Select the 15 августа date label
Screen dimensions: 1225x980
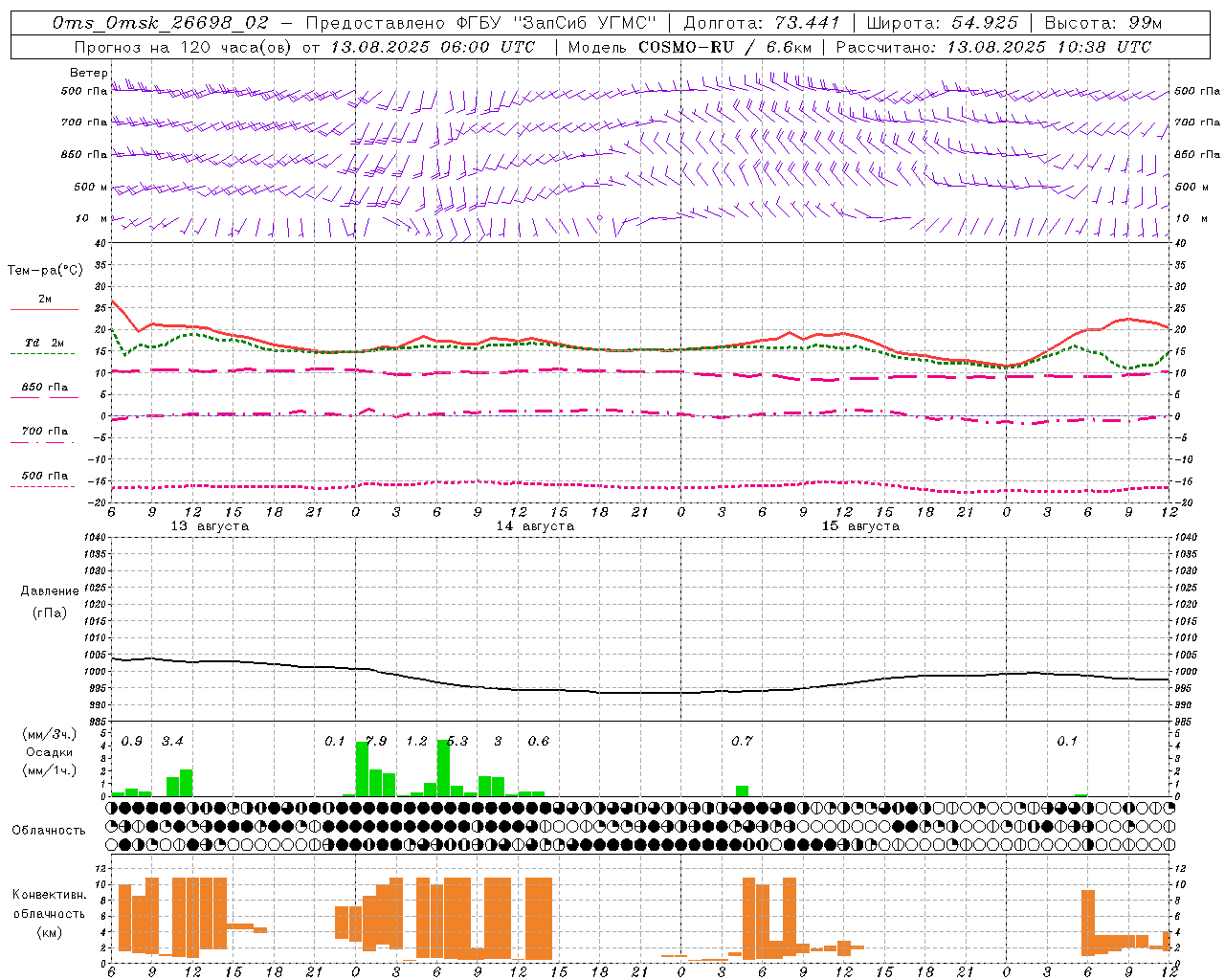point(860,526)
